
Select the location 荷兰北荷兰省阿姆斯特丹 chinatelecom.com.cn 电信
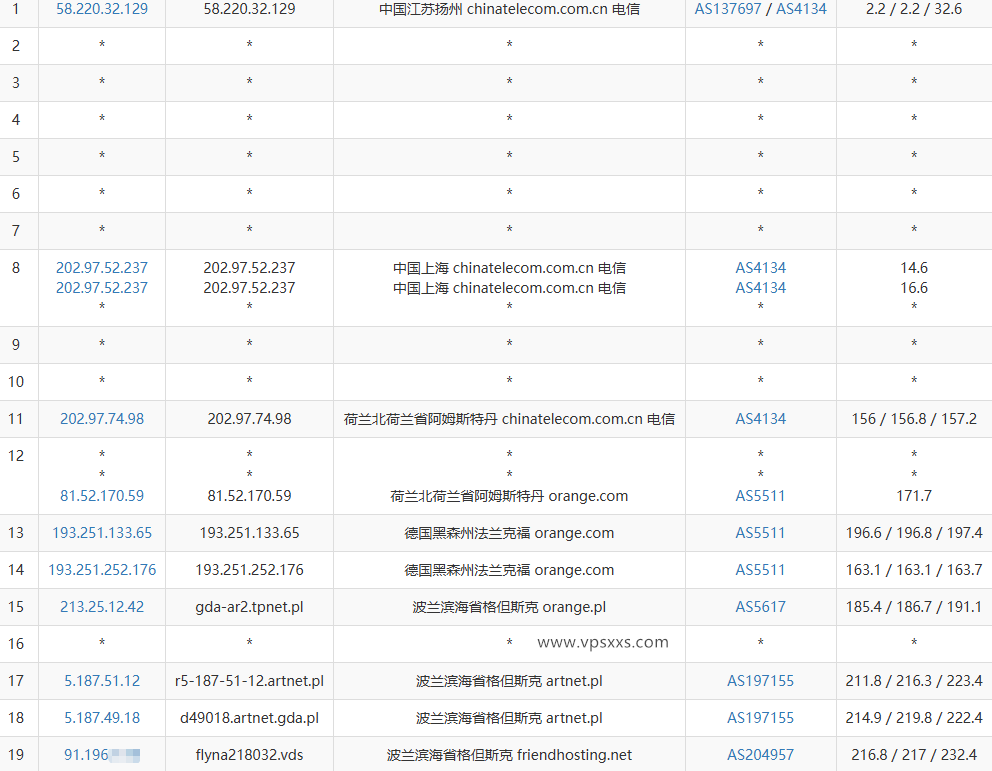point(509,419)
